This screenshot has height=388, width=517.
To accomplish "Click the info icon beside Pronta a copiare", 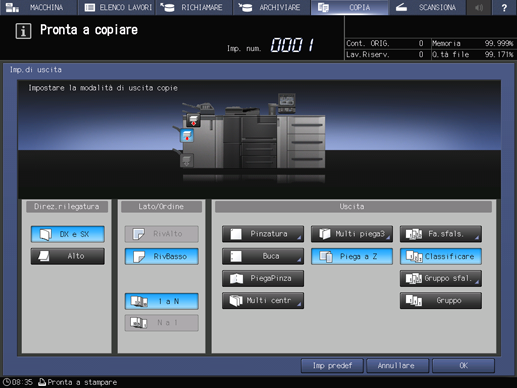I will (x=23, y=31).
